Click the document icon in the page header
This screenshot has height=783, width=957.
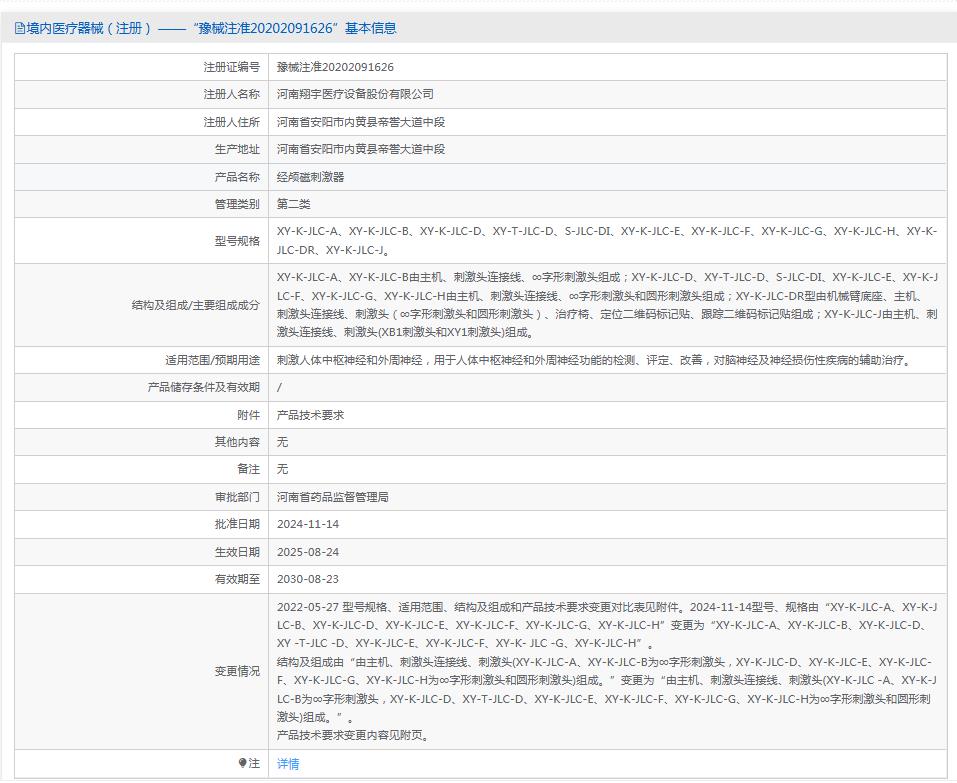point(20,28)
